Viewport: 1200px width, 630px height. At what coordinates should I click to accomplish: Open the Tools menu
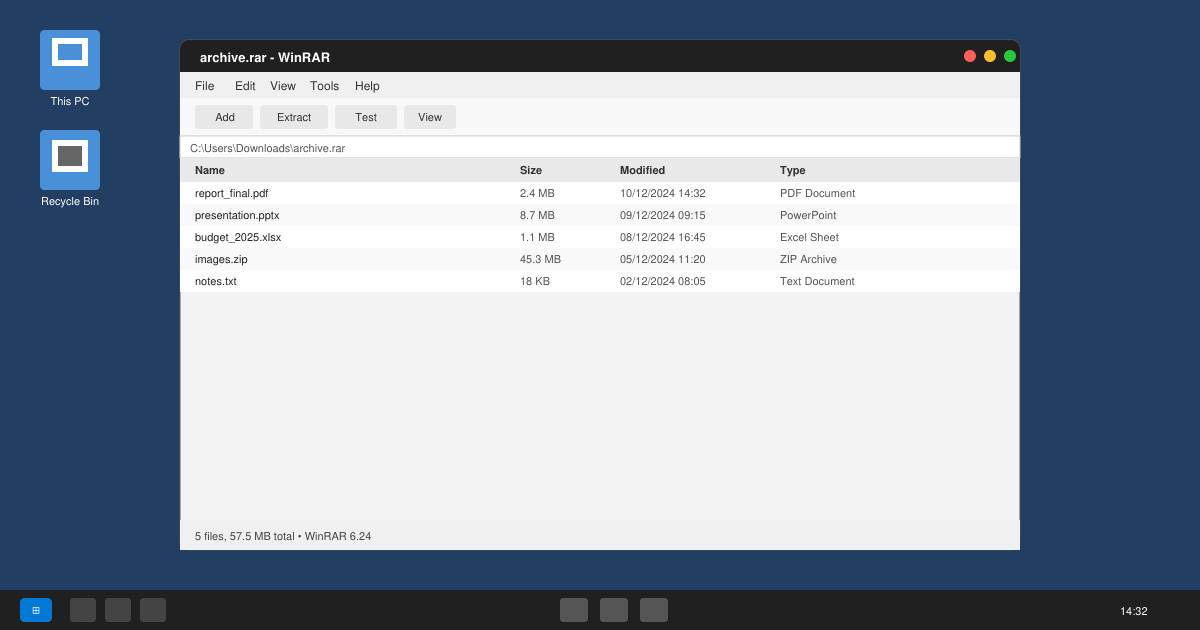pos(324,86)
